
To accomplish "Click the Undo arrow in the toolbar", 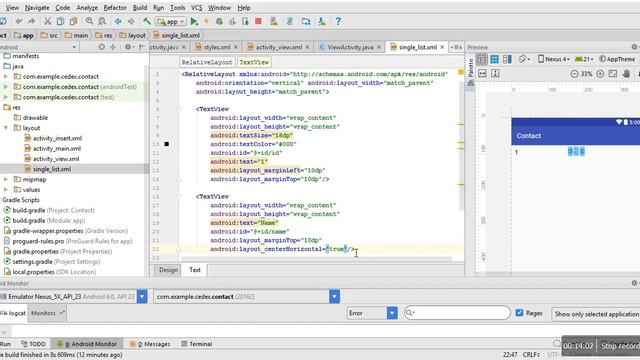I will pyautogui.click(x=18, y=21).
